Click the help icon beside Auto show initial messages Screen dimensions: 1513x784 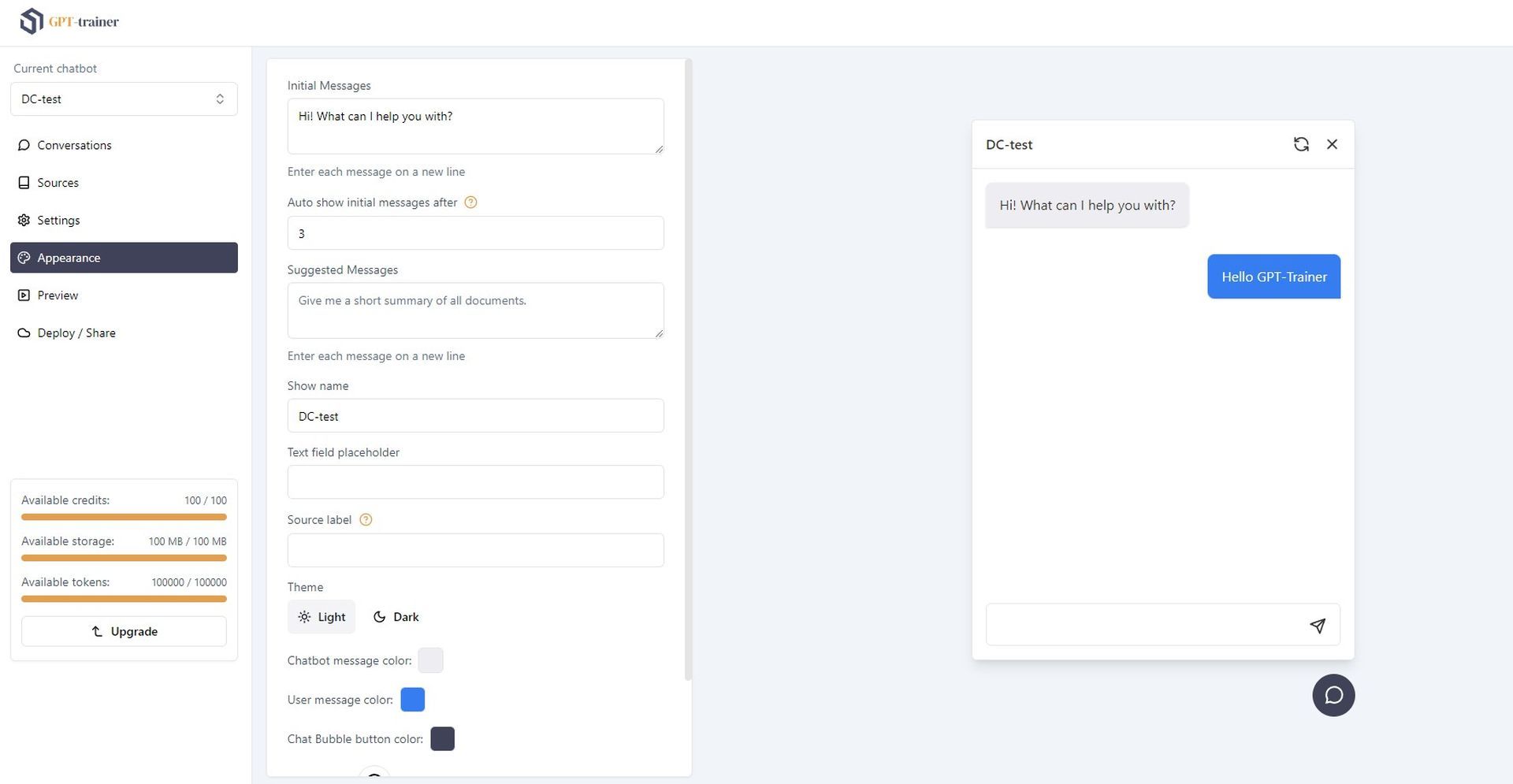(470, 203)
